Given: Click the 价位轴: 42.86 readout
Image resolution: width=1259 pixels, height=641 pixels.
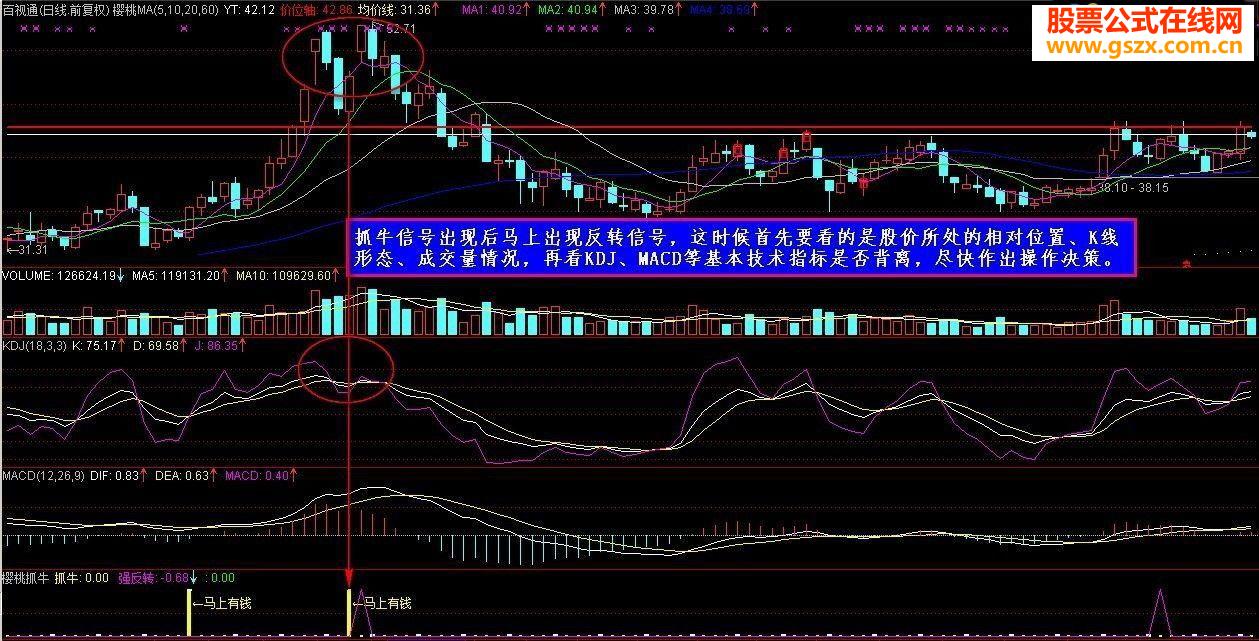Looking at the screenshot, I should click(314, 9).
